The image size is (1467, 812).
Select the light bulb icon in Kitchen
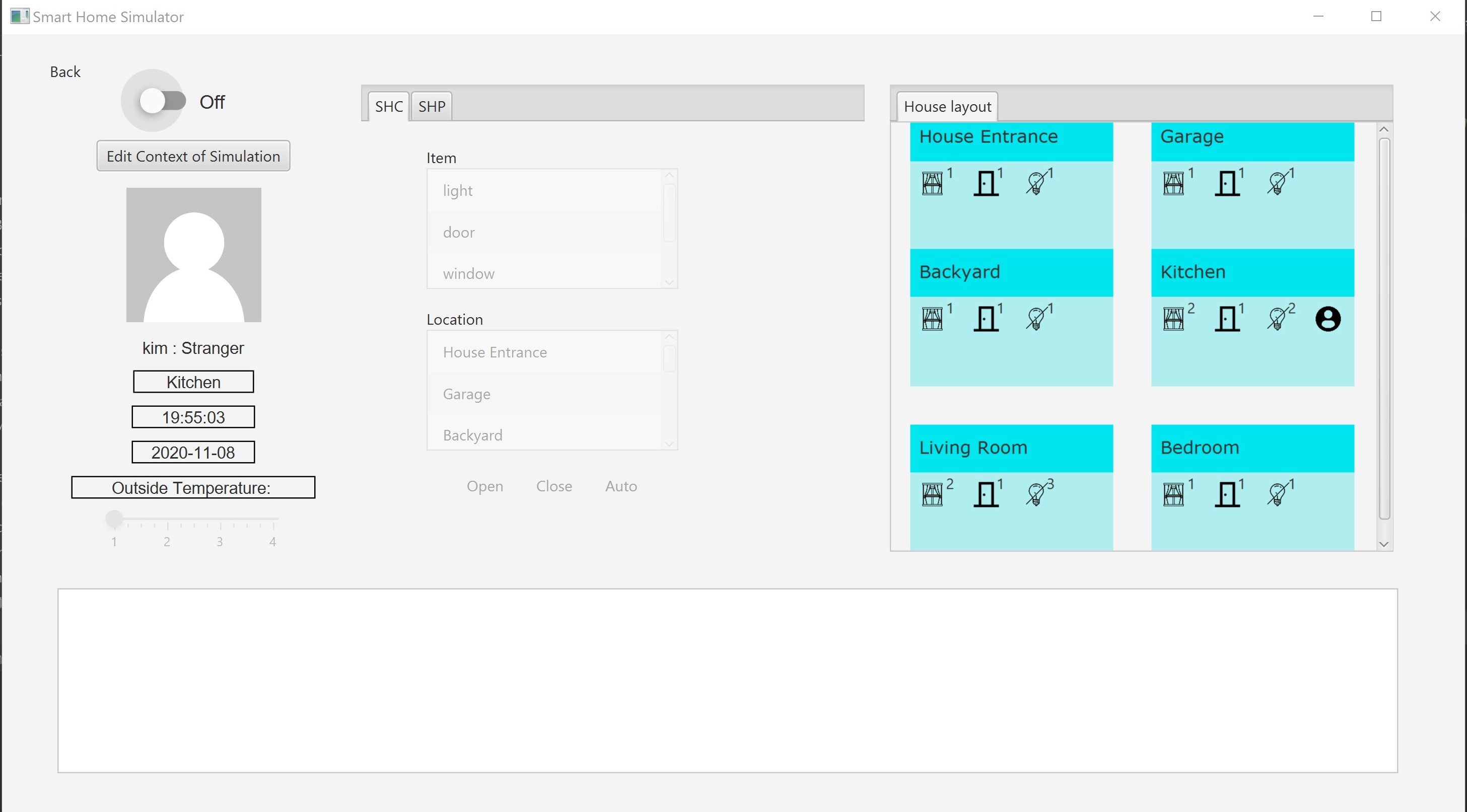click(x=1280, y=318)
